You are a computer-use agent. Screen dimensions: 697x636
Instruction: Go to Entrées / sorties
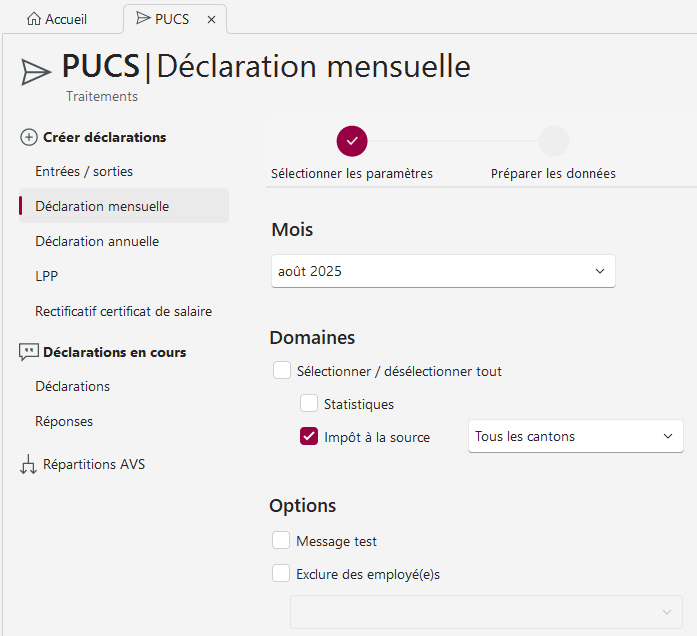tap(84, 171)
